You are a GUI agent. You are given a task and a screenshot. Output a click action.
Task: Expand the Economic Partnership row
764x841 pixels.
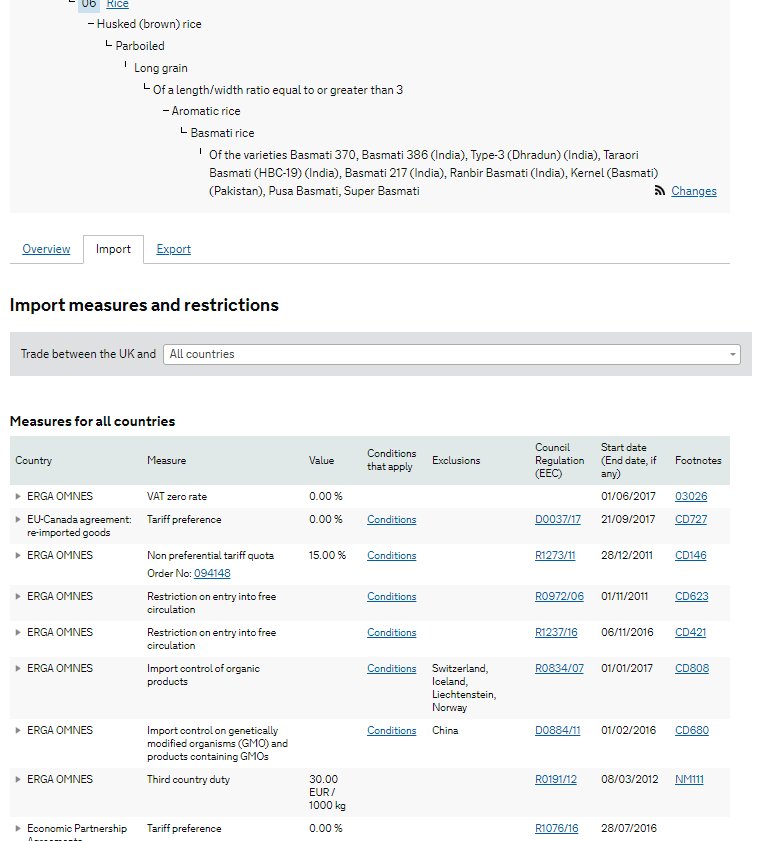tap(18, 829)
